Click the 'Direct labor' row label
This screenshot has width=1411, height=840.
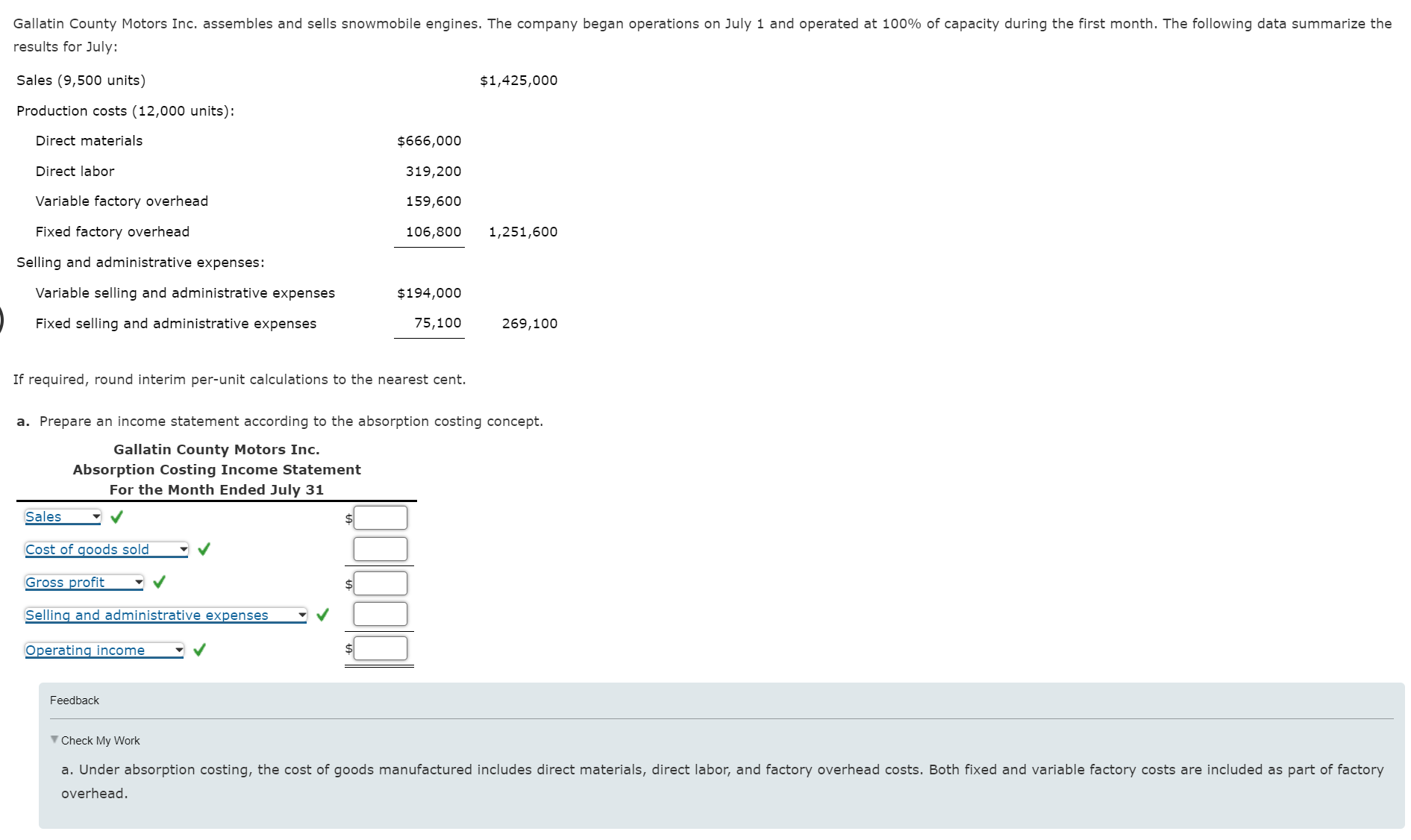coord(75,172)
